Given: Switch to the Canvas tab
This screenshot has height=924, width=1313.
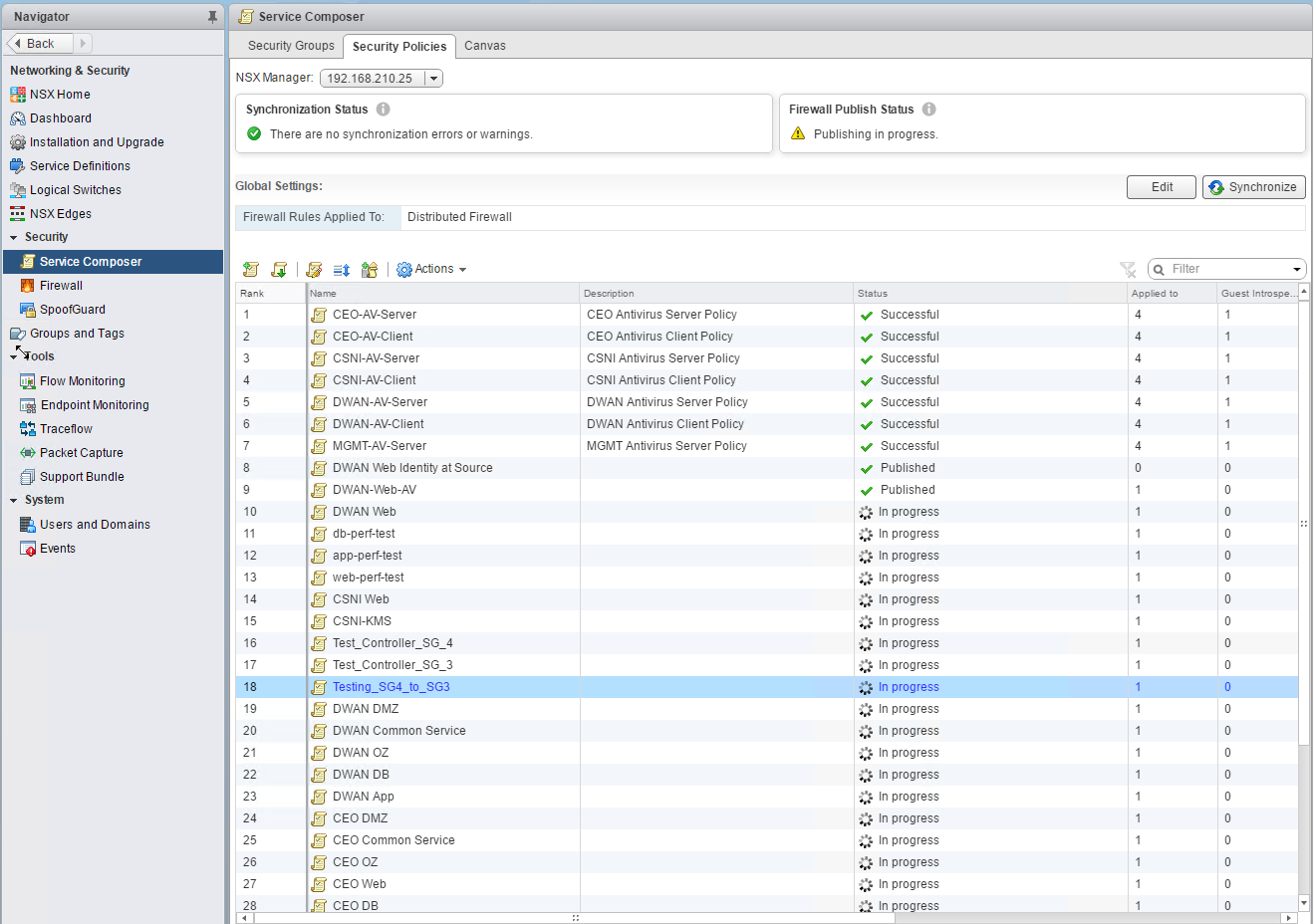Looking at the screenshot, I should click(x=485, y=46).
